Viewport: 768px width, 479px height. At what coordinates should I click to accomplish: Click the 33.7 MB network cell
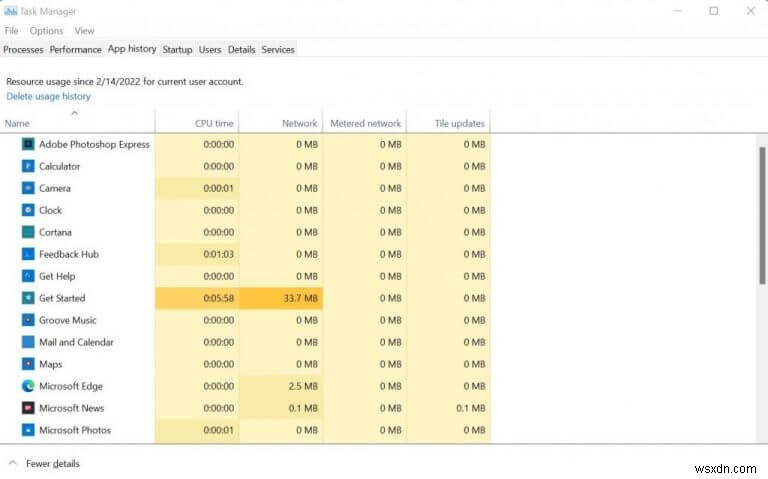pyautogui.click(x=281, y=298)
